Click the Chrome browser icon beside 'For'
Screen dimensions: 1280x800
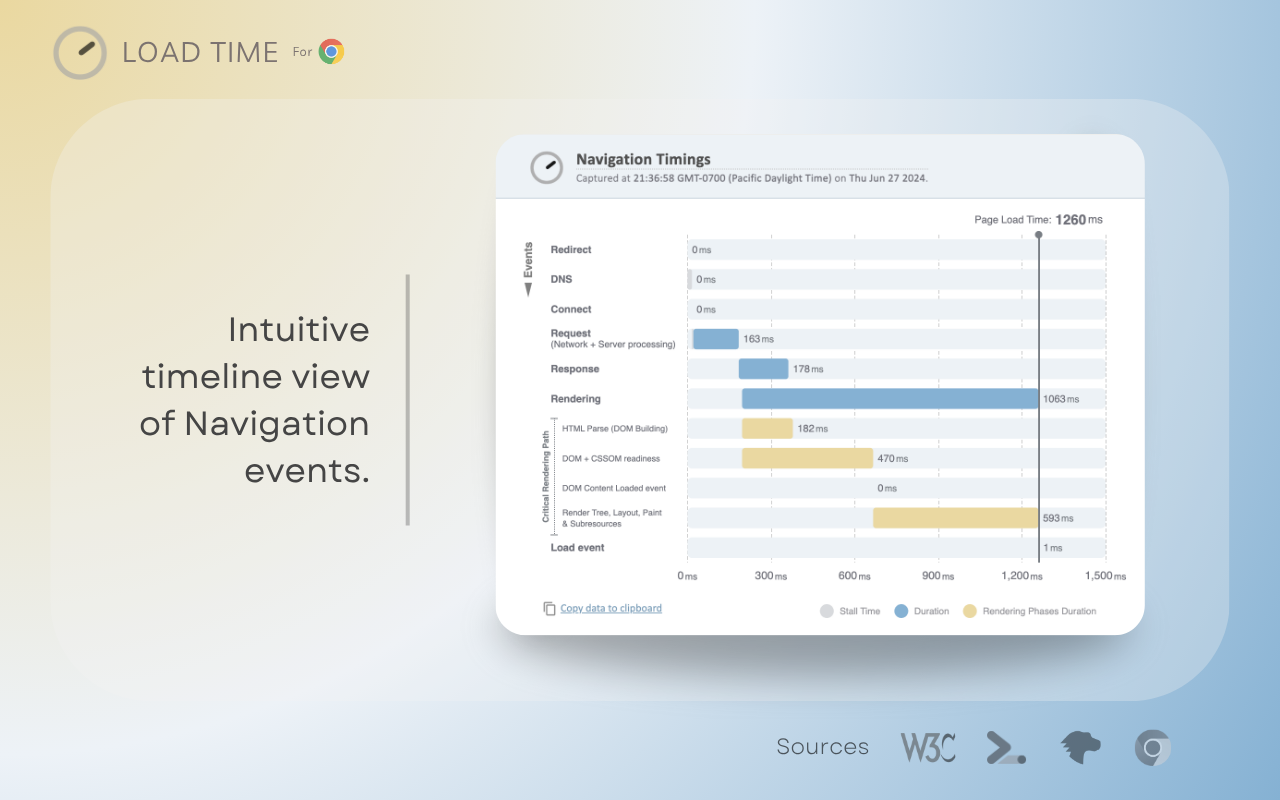(x=331, y=52)
